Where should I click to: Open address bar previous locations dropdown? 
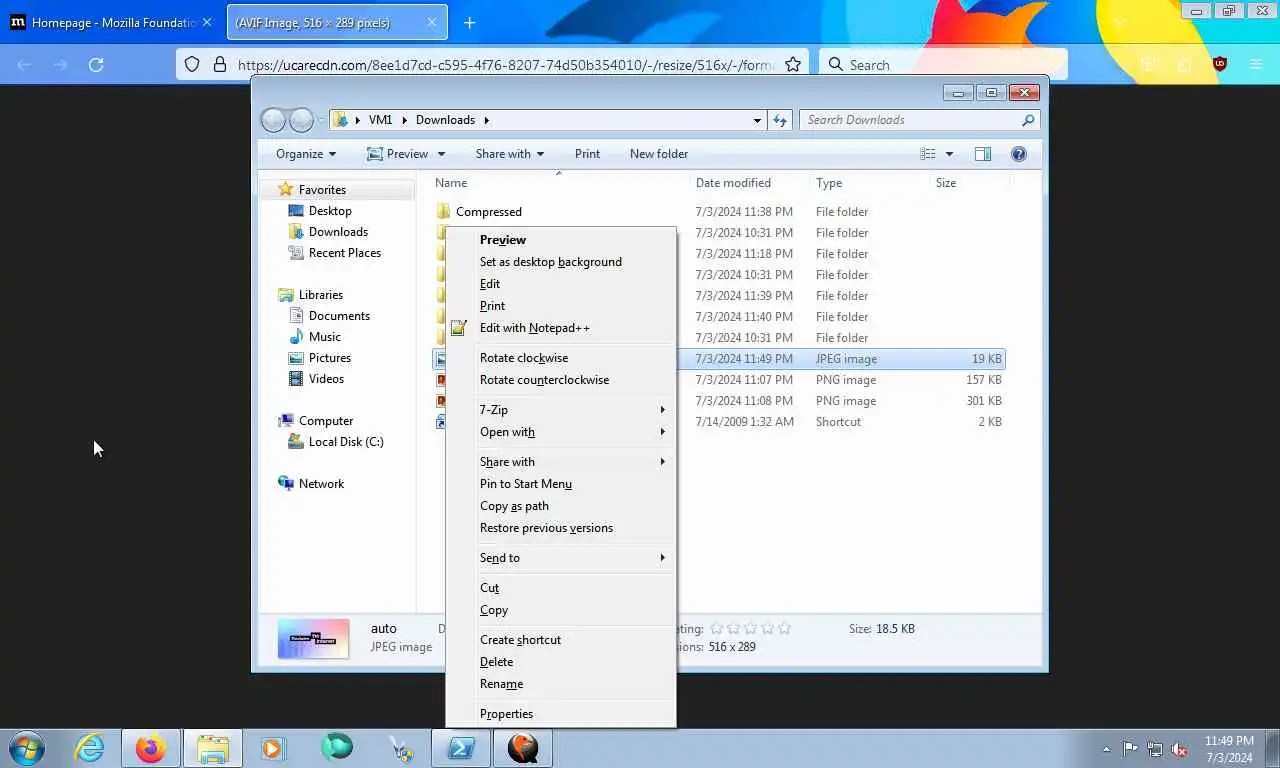757,120
